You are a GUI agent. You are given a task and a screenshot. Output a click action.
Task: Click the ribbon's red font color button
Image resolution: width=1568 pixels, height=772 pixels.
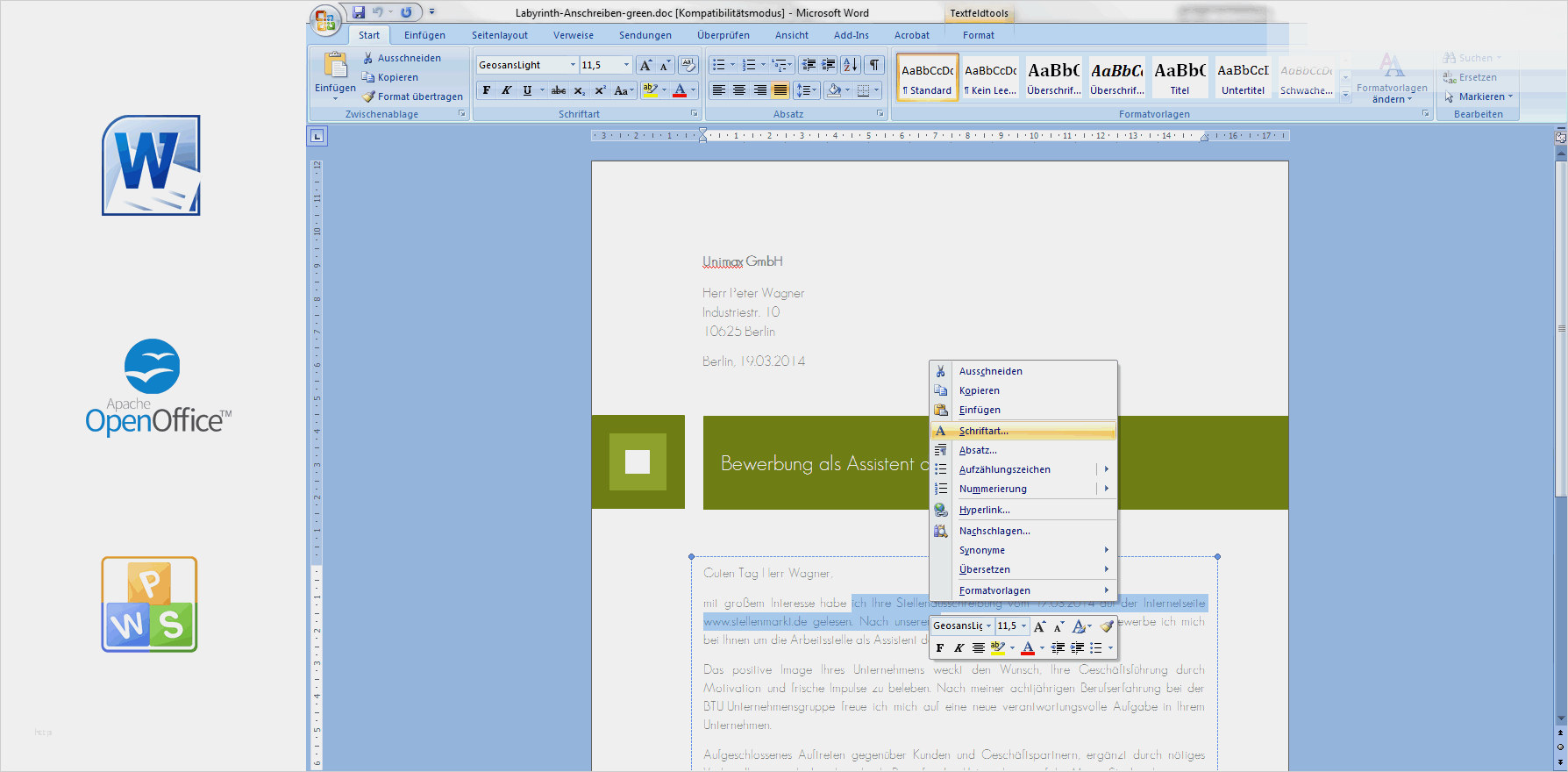tap(680, 90)
